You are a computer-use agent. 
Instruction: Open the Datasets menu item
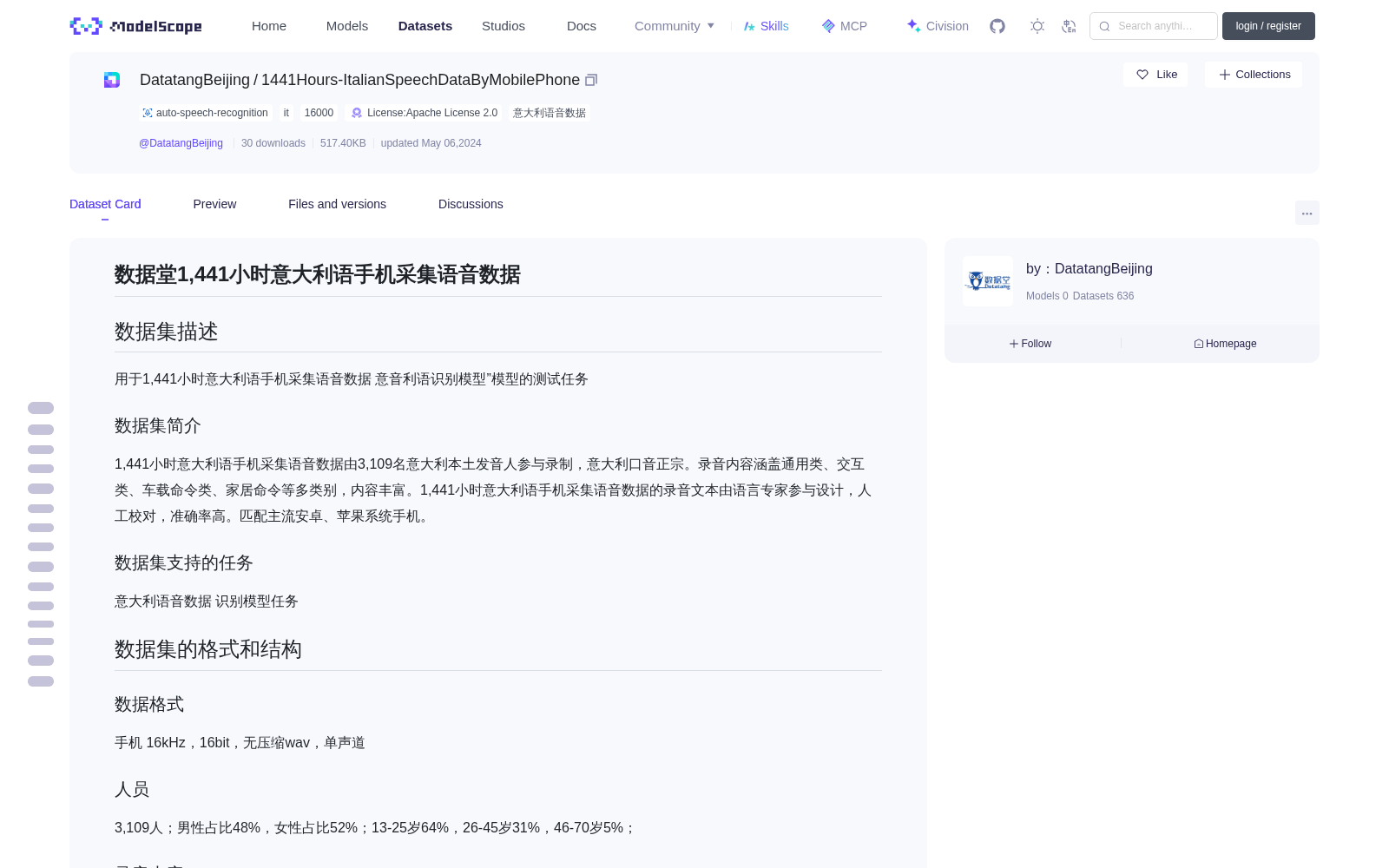[x=425, y=26]
